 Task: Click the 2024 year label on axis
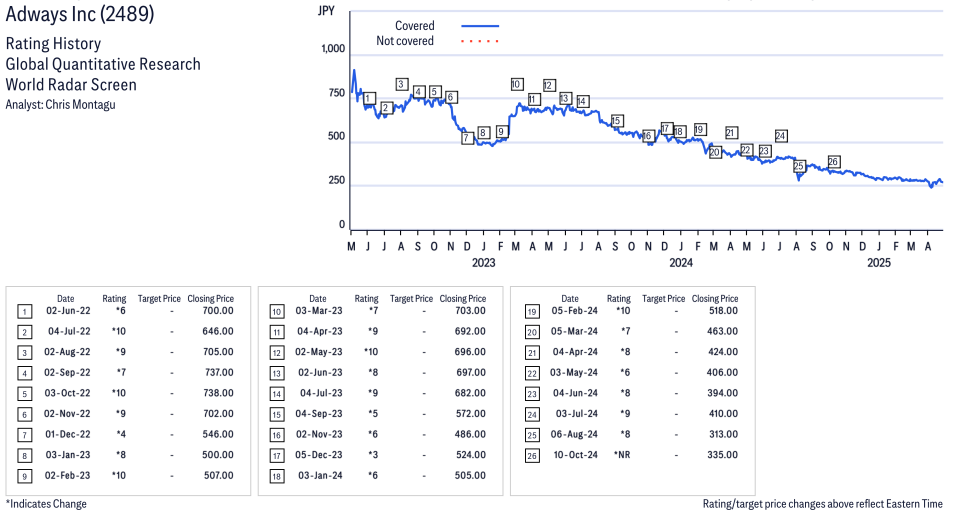pyautogui.click(x=681, y=262)
